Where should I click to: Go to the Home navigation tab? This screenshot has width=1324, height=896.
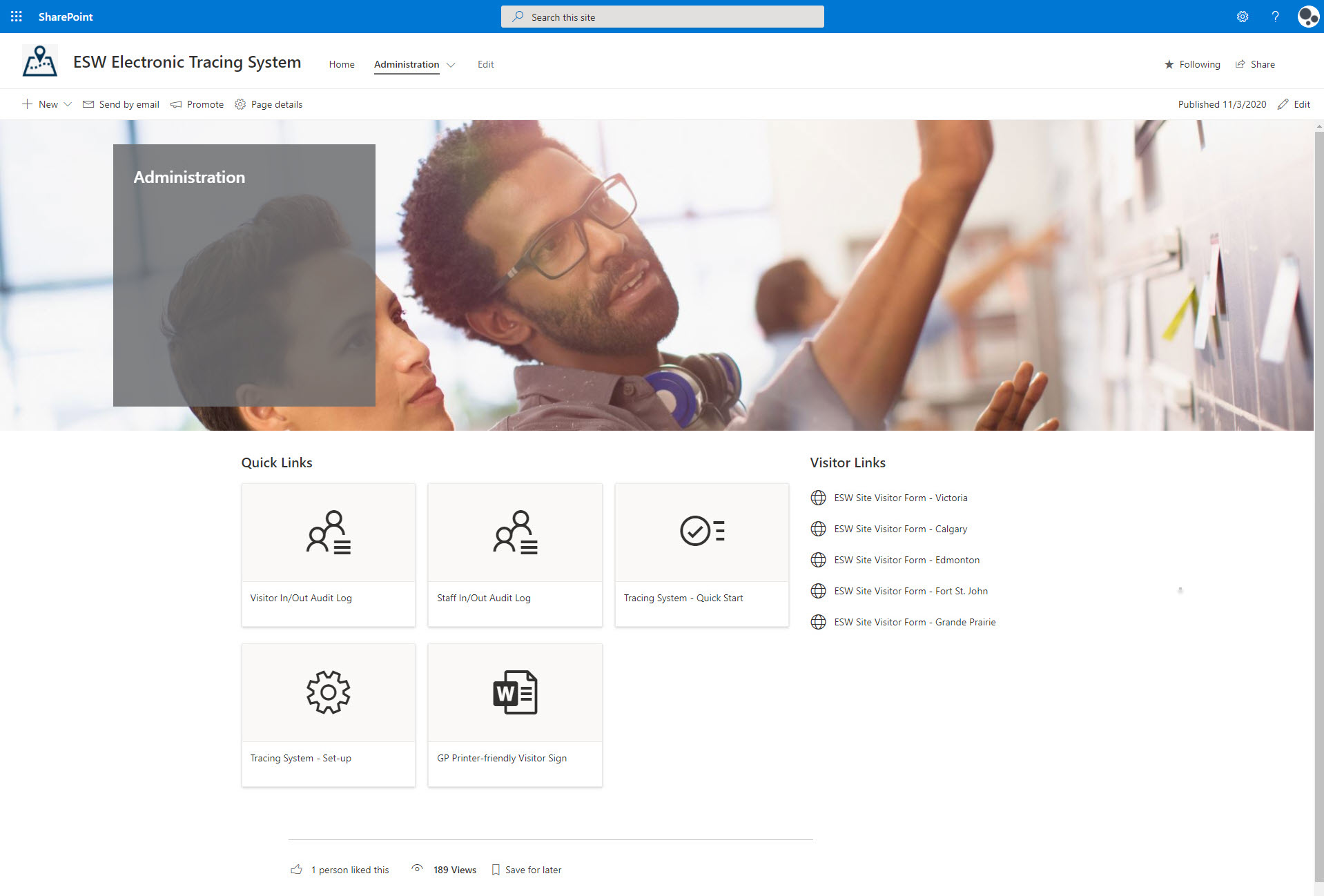[341, 64]
